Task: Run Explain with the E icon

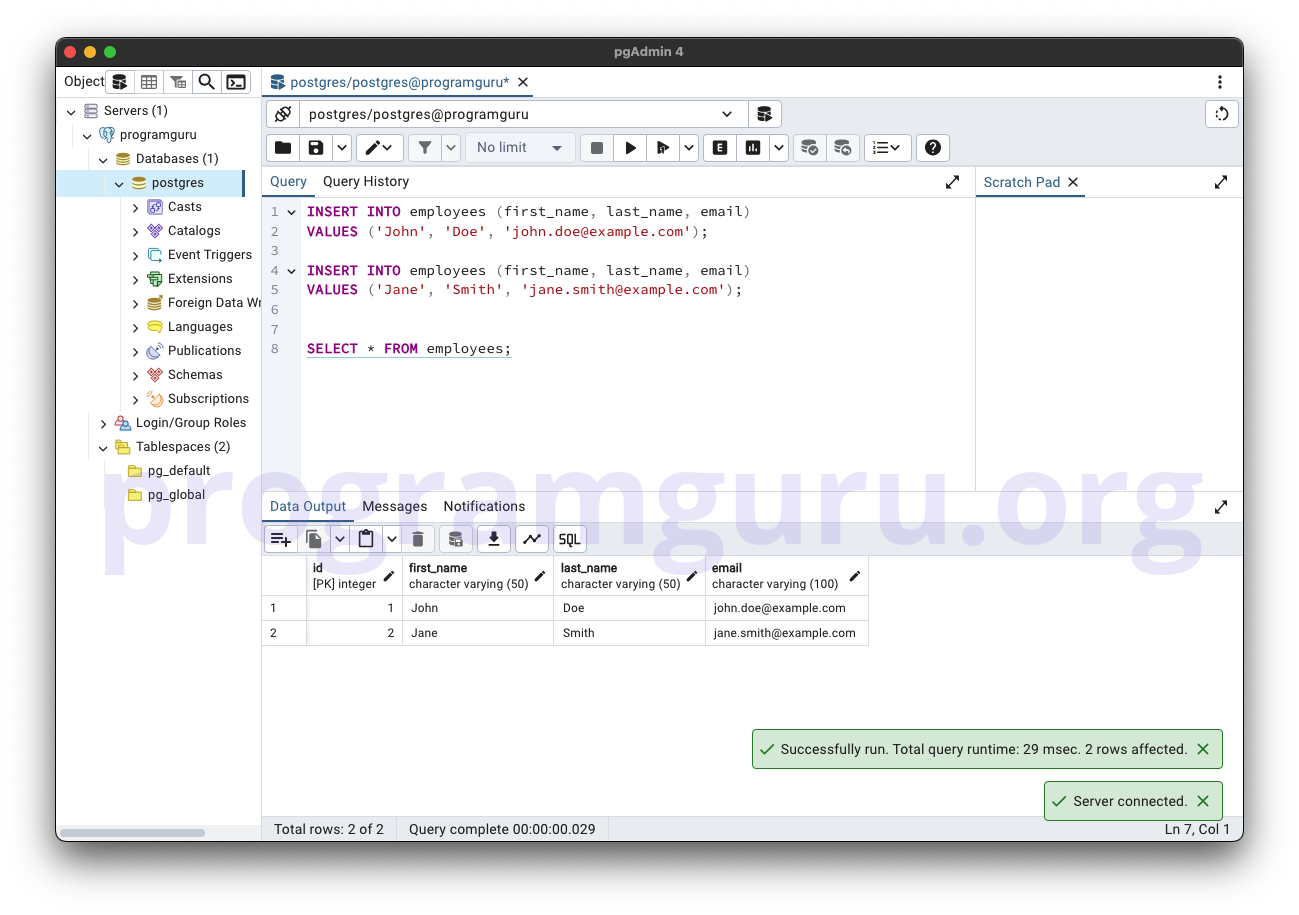Action: [720, 148]
